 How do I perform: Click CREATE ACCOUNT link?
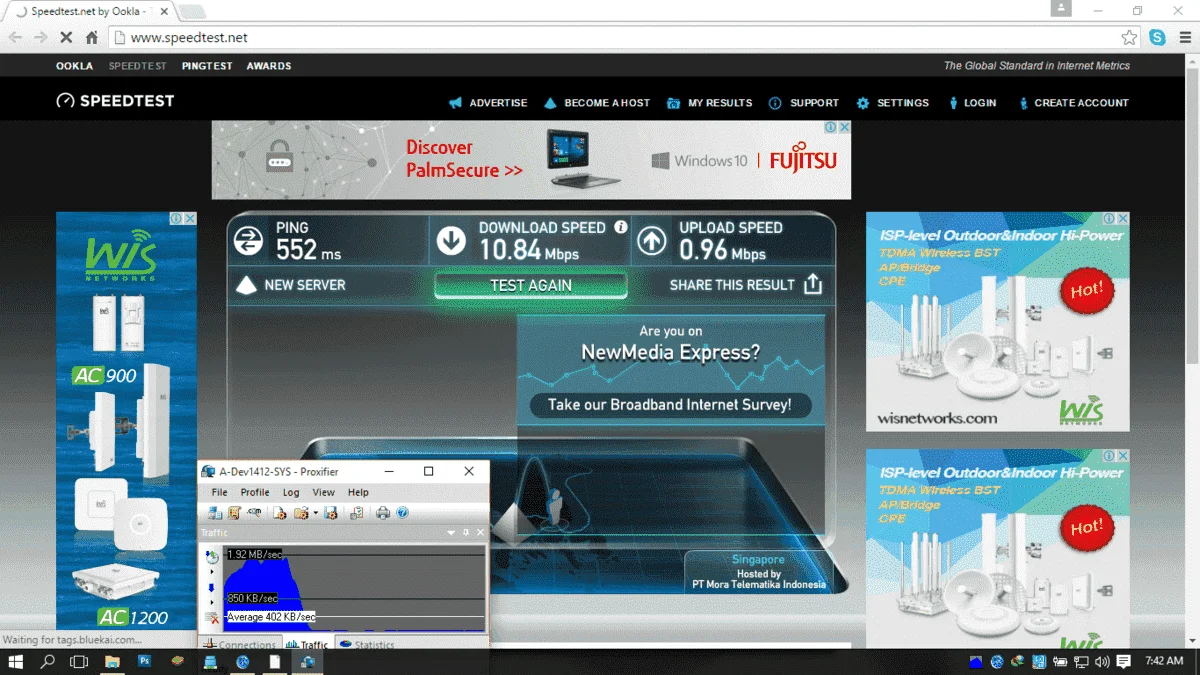point(1074,103)
